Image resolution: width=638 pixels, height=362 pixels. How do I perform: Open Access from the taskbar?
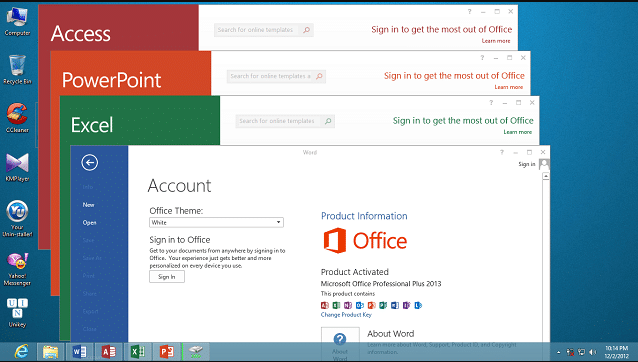pyautogui.click(x=108, y=351)
